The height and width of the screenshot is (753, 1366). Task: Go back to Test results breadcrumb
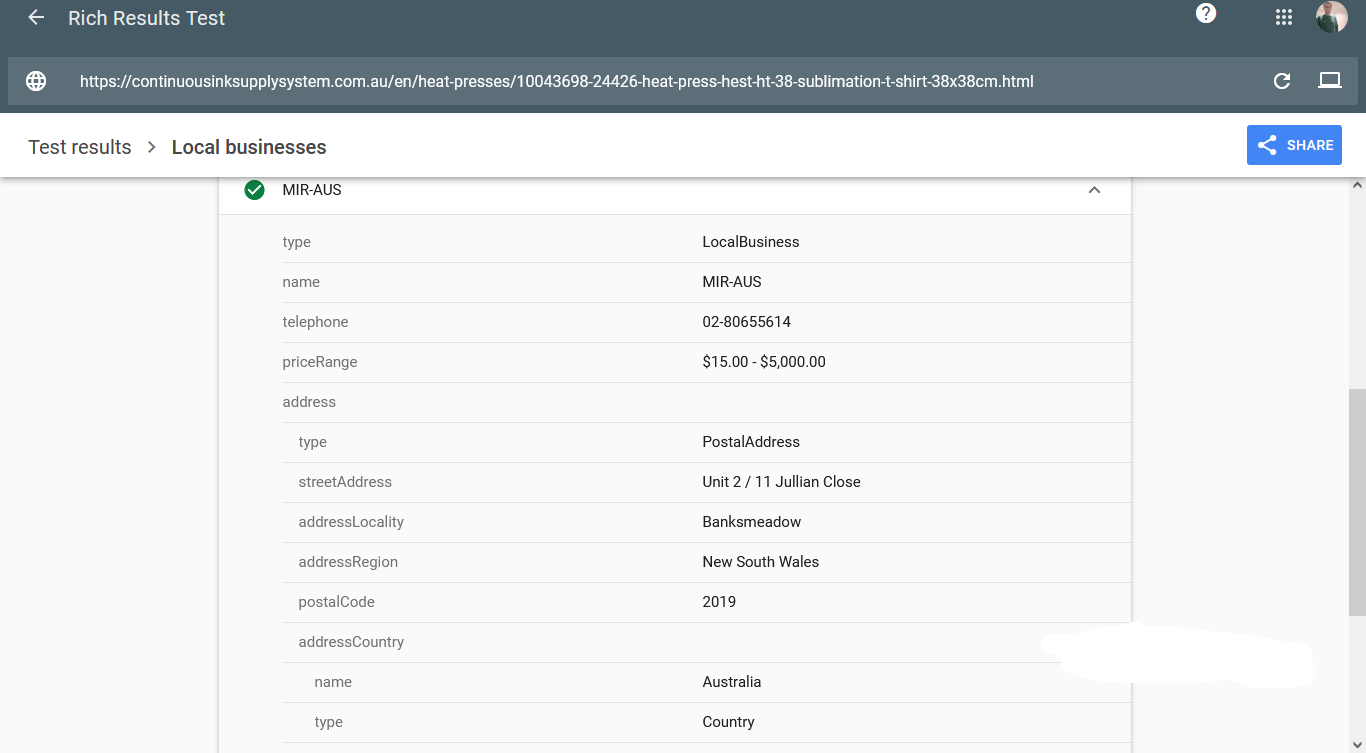(x=80, y=147)
